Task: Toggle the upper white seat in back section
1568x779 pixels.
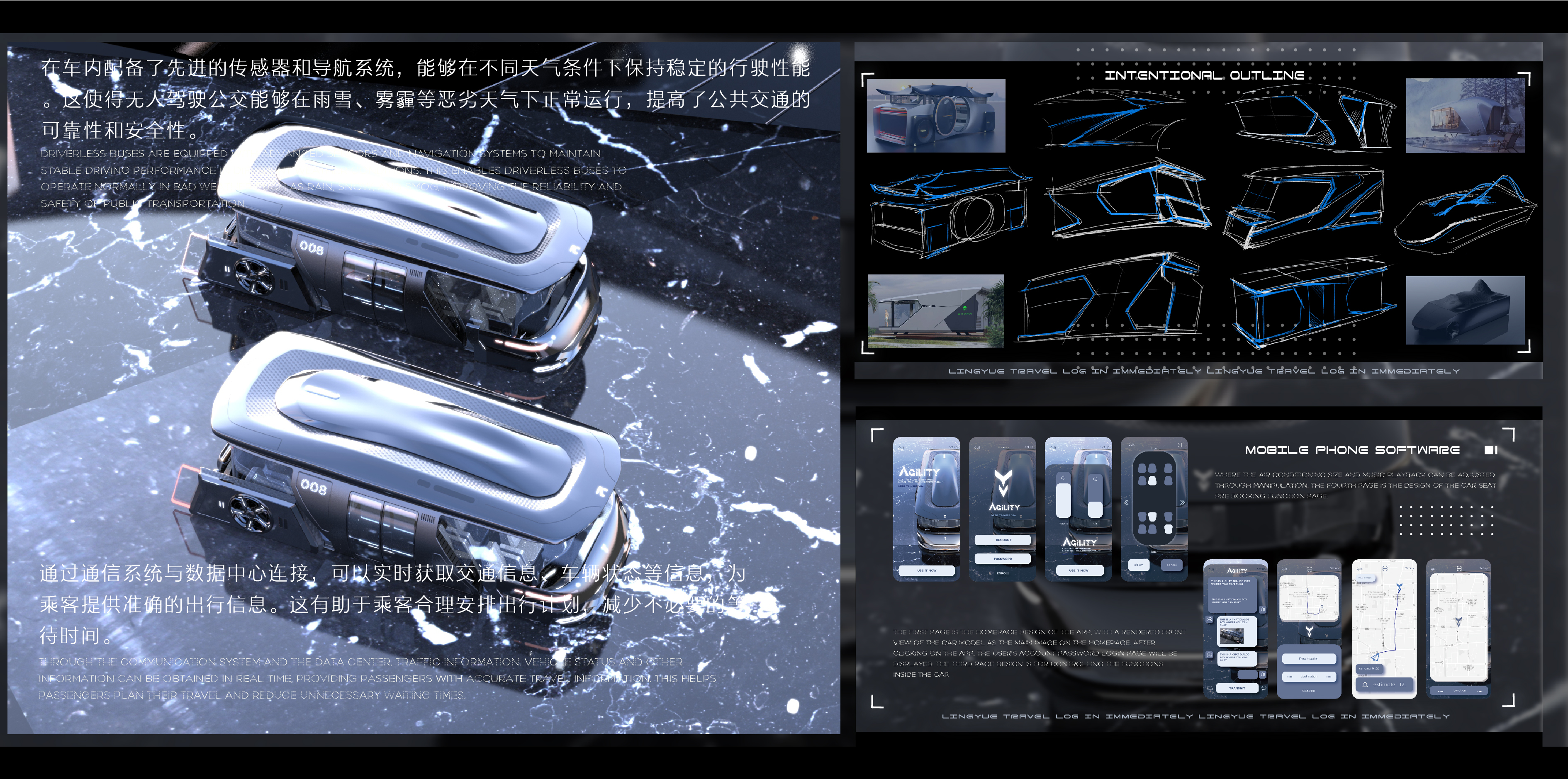Action: [1152, 516]
